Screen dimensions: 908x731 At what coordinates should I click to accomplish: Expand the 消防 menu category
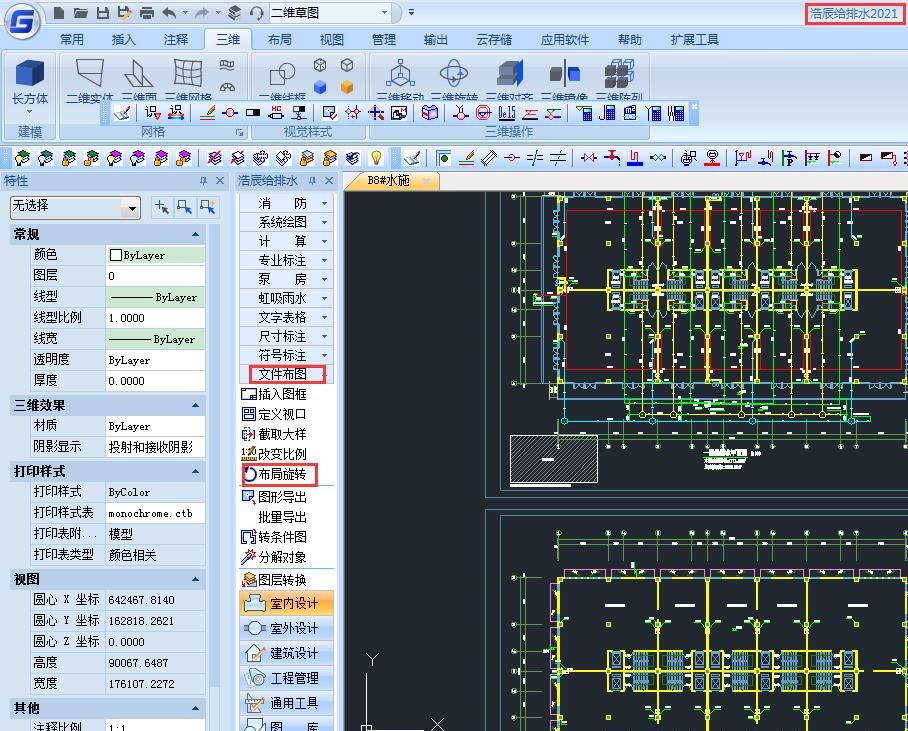pos(285,203)
